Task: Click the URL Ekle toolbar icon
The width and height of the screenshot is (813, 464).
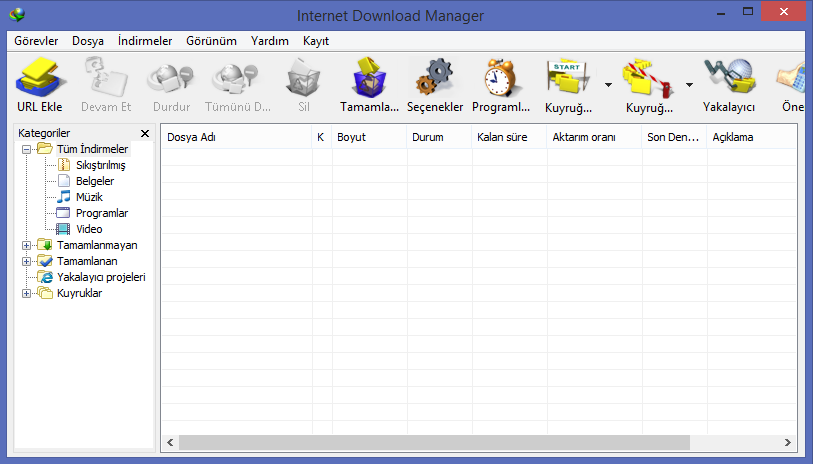Action: pyautogui.click(x=40, y=78)
